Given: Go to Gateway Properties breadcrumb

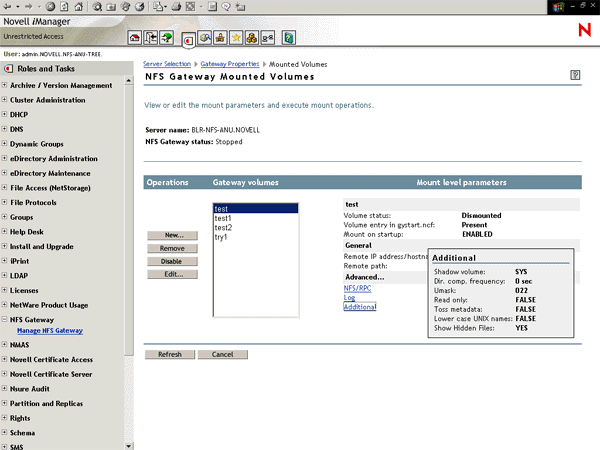Looking at the screenshot, I should coord(230,64).
